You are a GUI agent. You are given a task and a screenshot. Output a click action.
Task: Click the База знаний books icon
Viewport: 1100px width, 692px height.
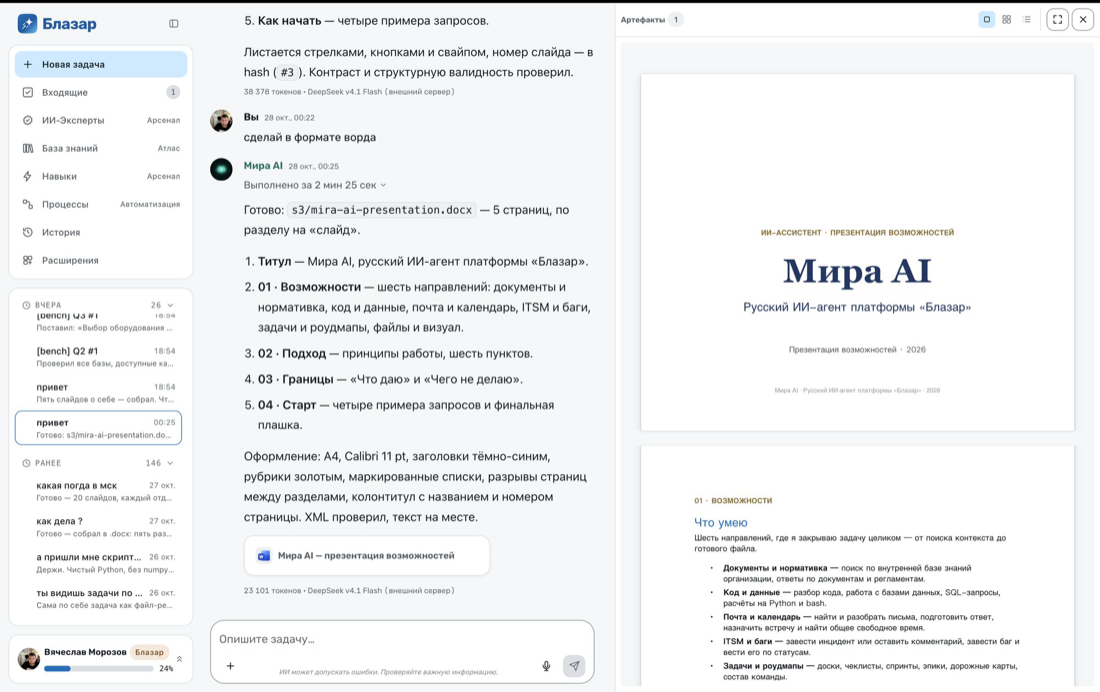[x=27, y=148]
